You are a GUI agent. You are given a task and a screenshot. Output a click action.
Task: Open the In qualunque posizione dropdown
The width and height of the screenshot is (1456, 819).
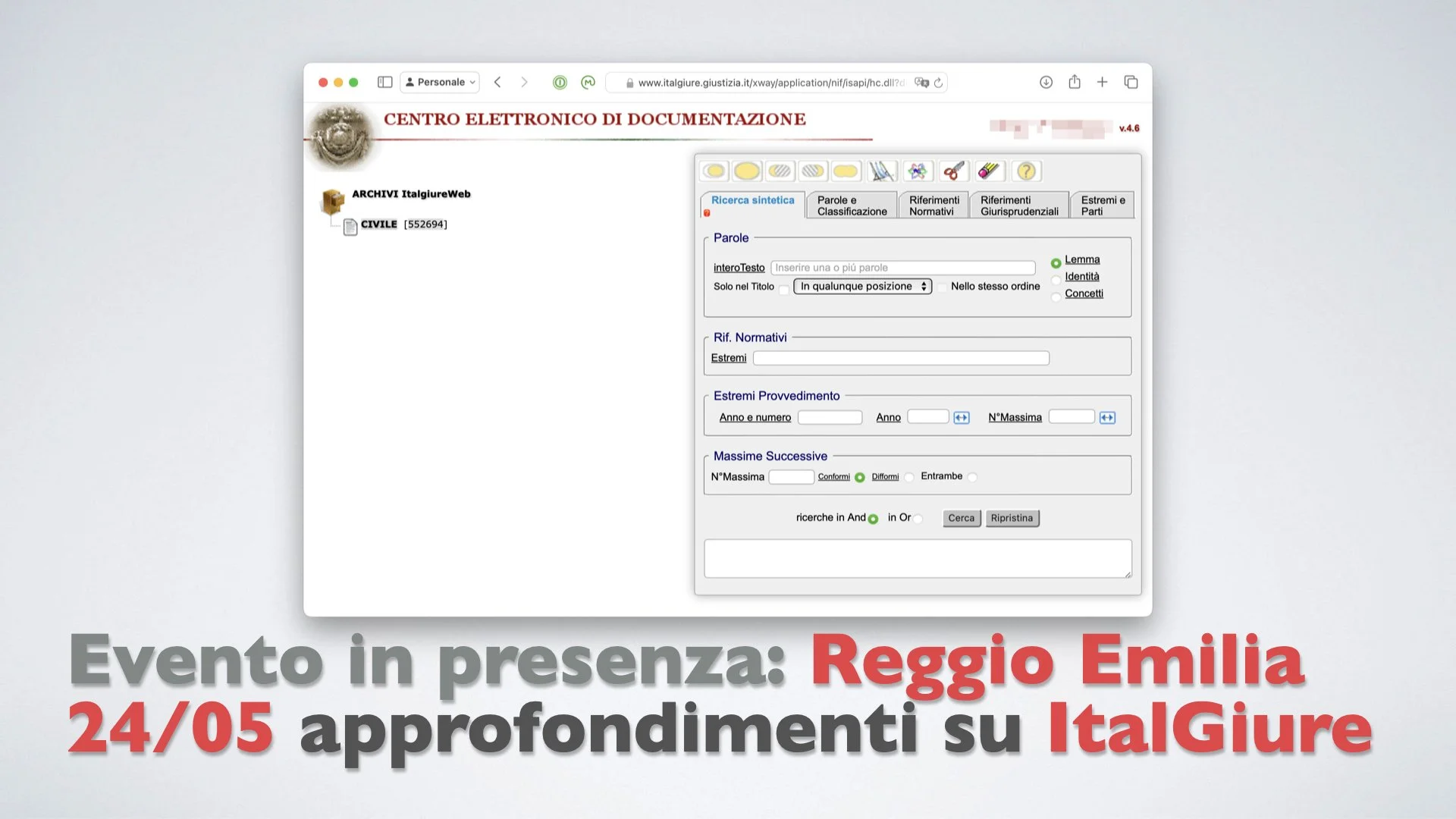[861, 287]
